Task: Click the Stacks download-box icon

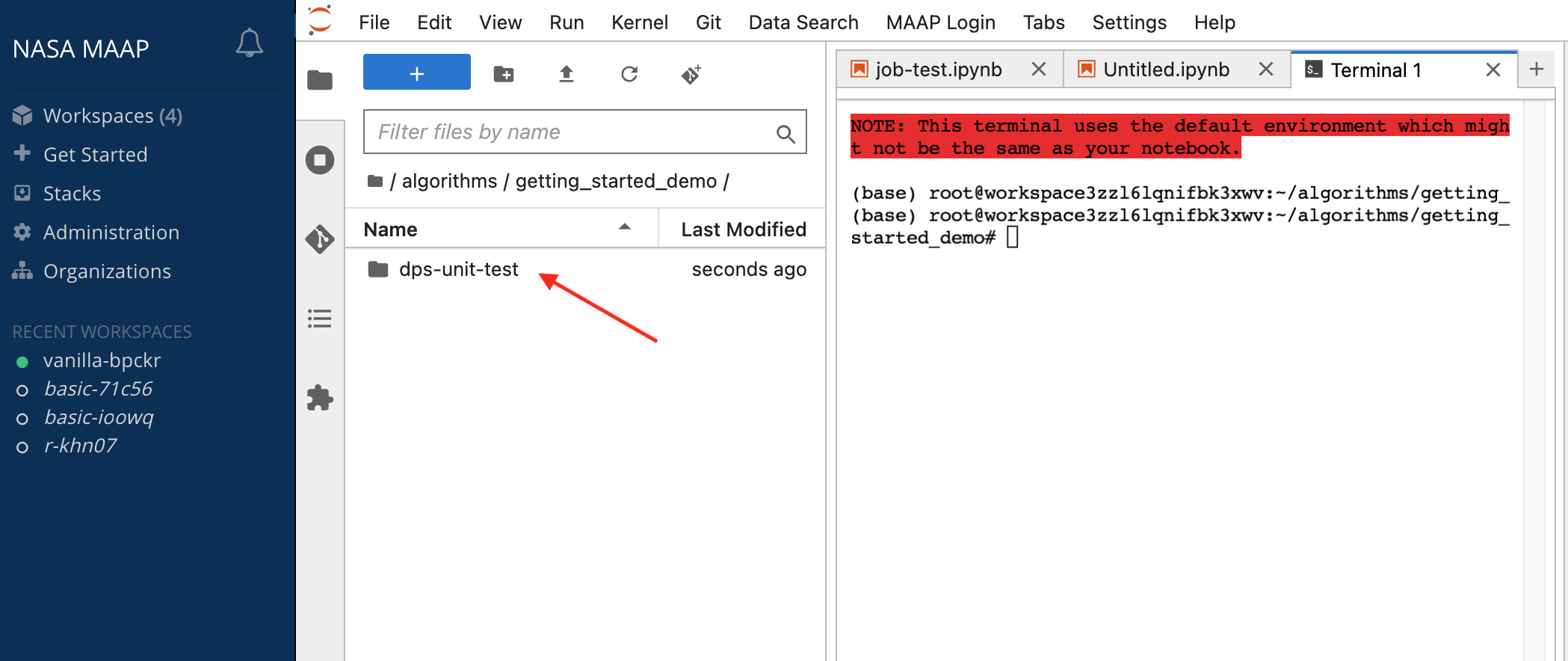Action: (22, 193)
